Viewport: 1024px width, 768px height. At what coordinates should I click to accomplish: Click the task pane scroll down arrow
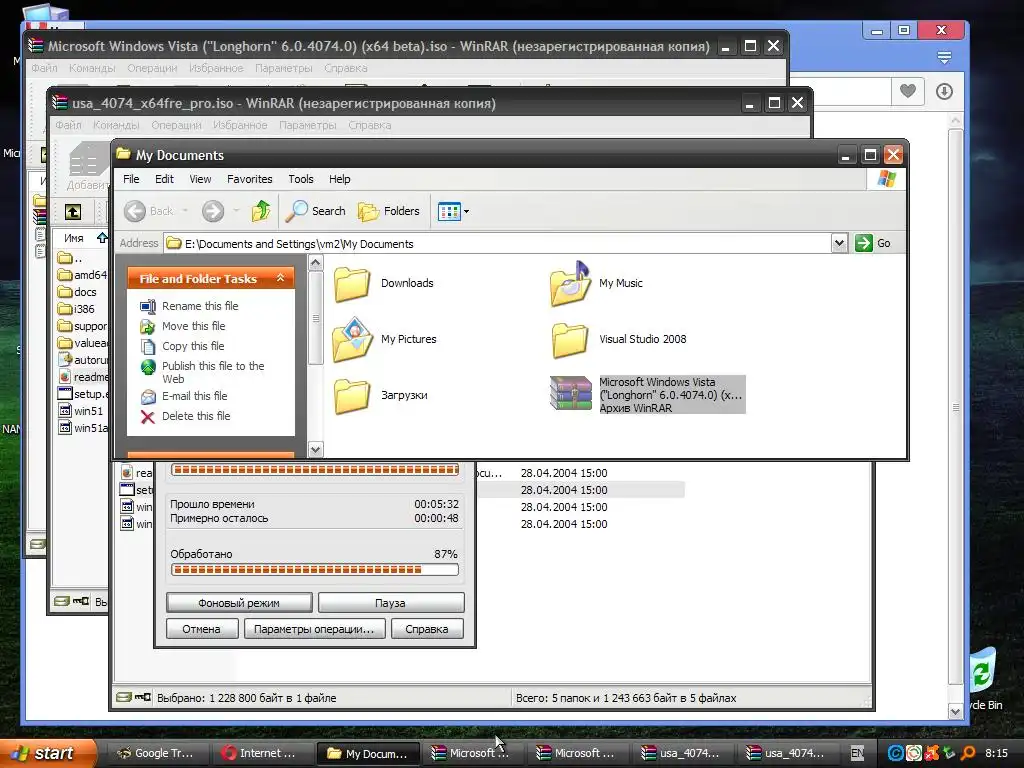tap(315, 449)
